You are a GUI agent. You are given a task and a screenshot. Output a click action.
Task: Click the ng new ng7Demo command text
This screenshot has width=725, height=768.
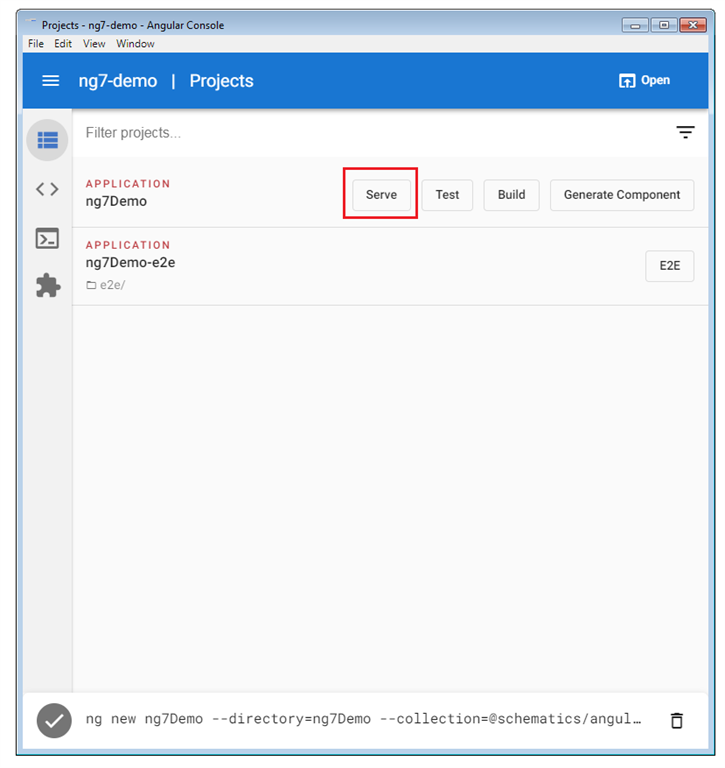(x=363, y=719)
